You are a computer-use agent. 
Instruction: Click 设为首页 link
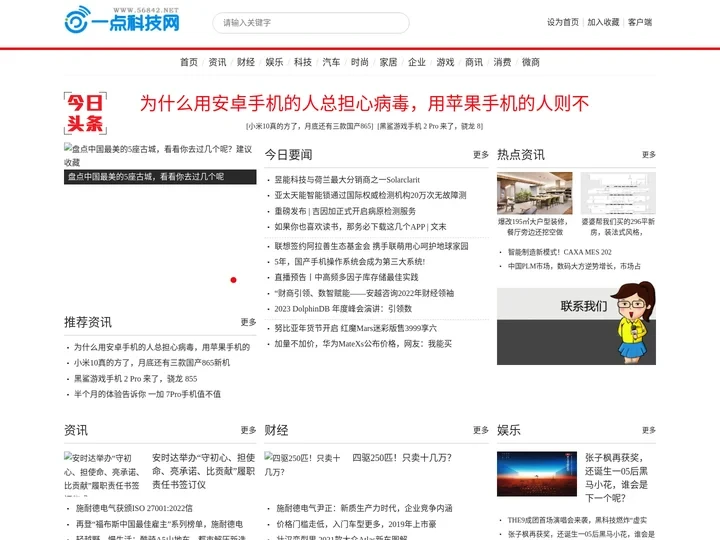click(562, 22)
